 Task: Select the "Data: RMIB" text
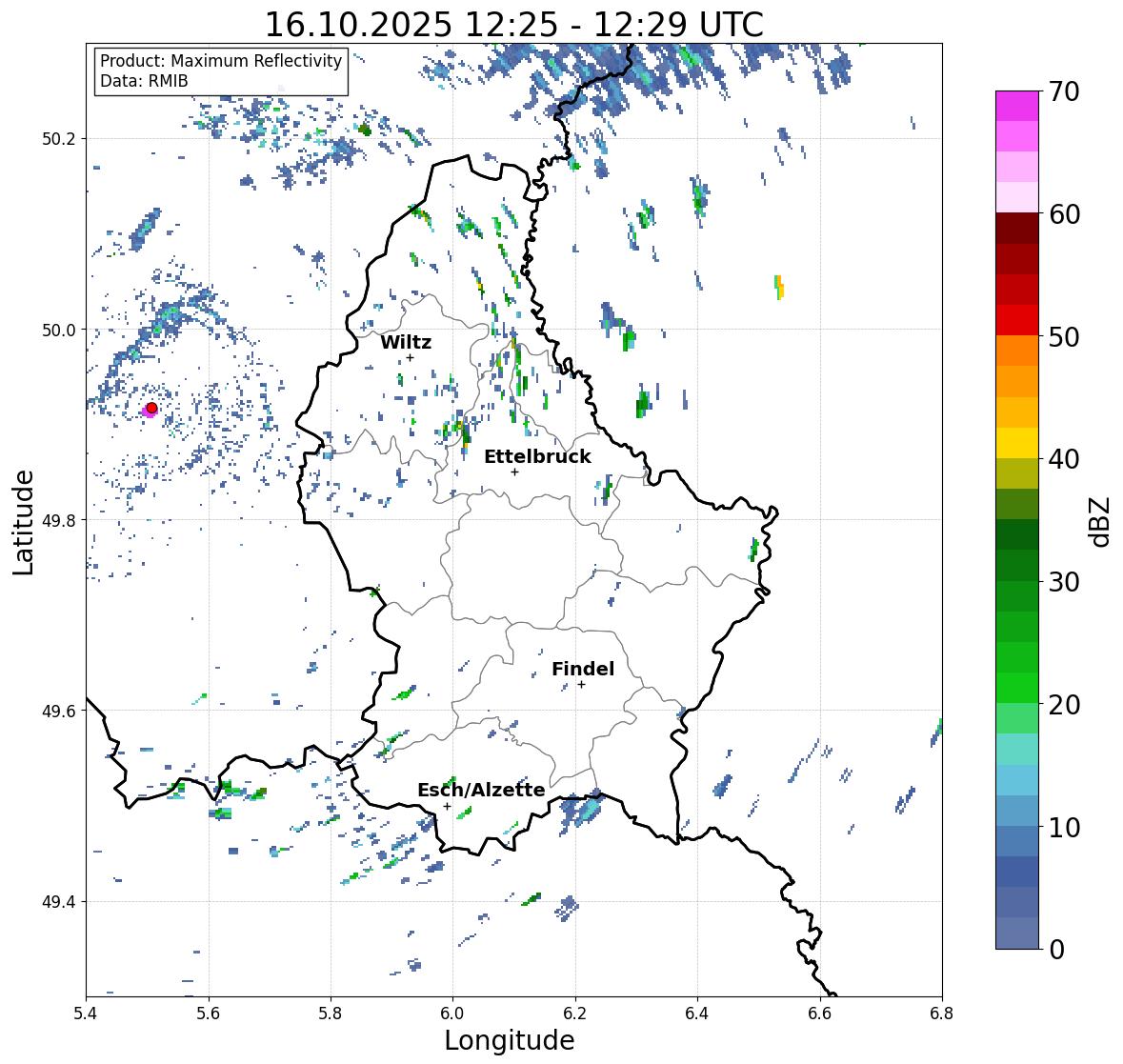coord(144,81)
